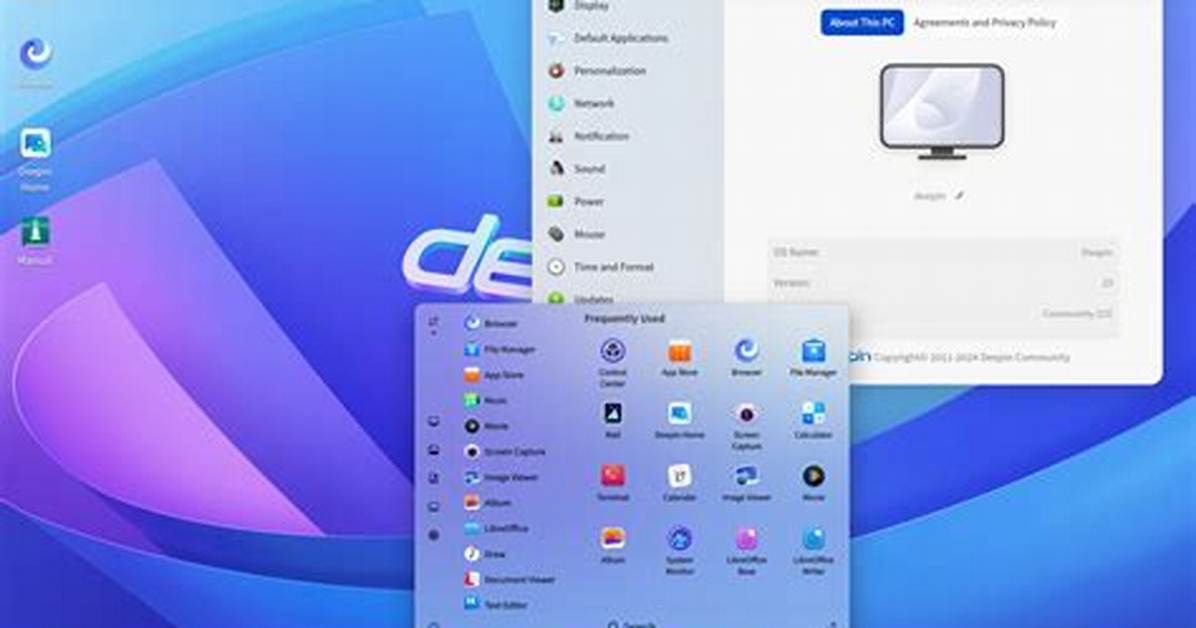Image resolution: width=1196 pixels, height=628 pixels.
Task: Choose Movie in the launcher app list
Action: point(487,426)
